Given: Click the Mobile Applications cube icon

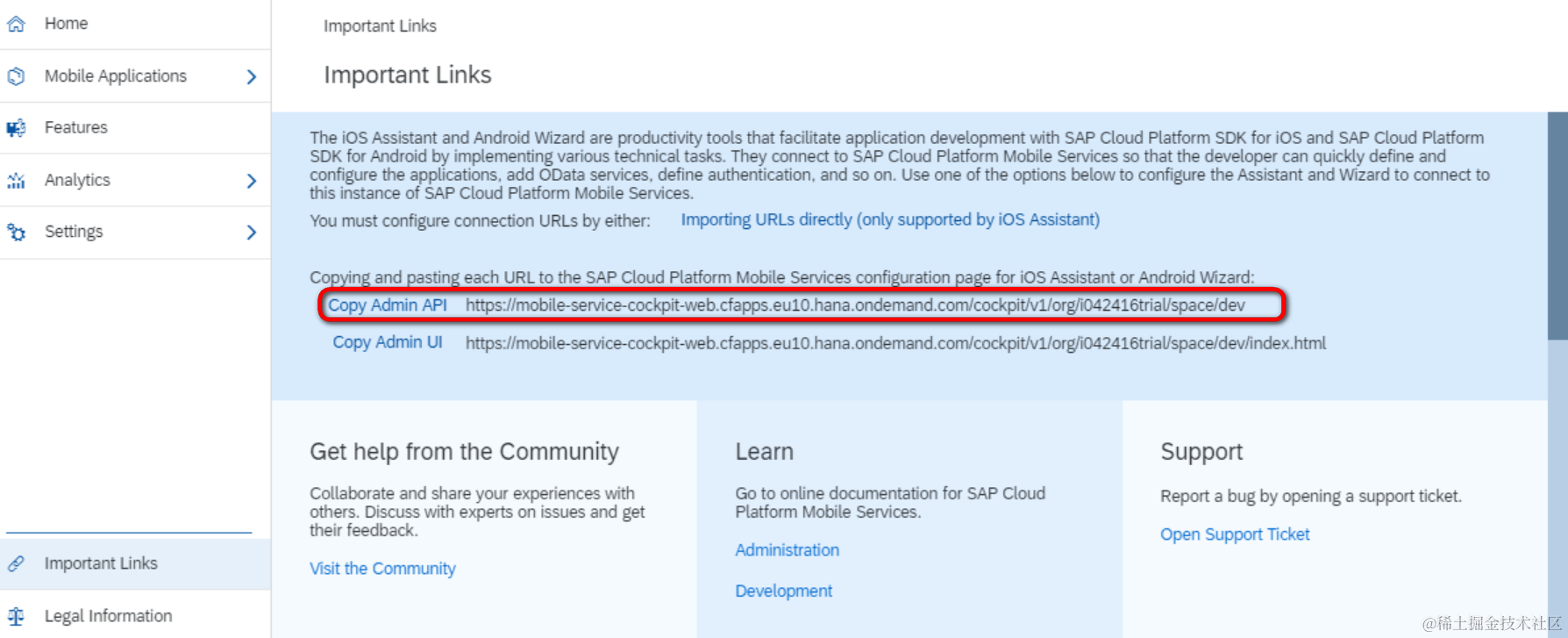Looking at the screenshot, I should [16, 76].
